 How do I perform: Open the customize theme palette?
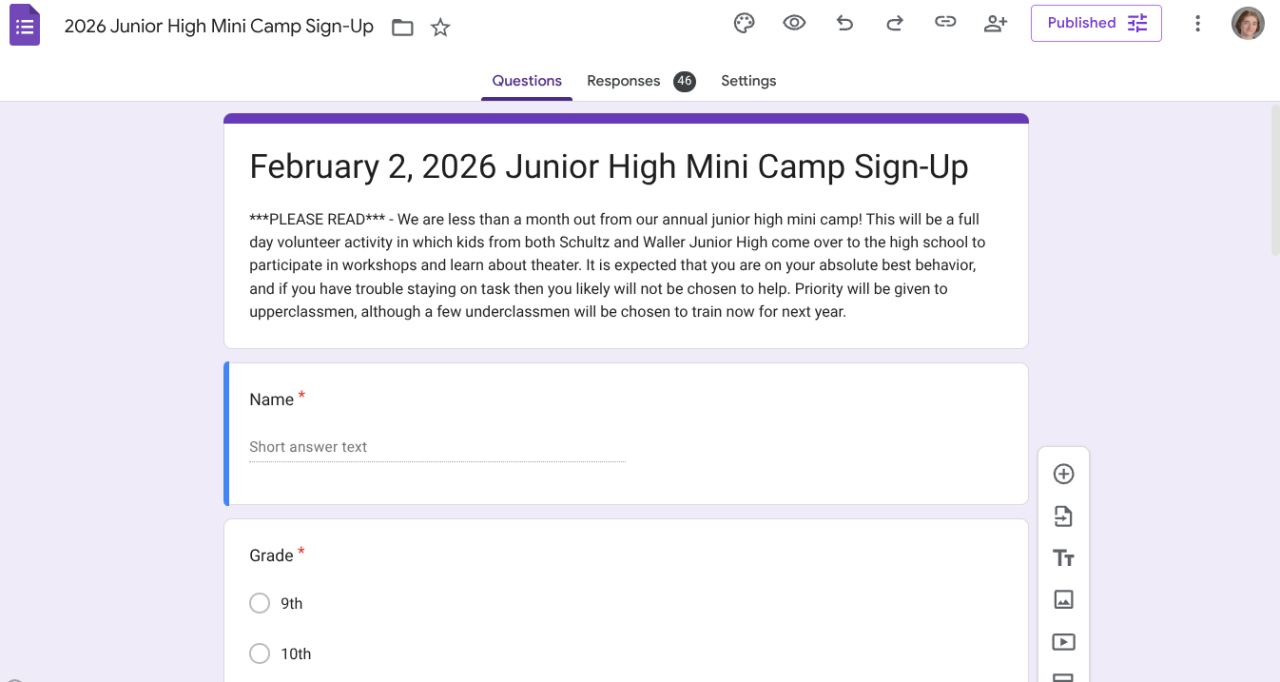tap(744, 23)
